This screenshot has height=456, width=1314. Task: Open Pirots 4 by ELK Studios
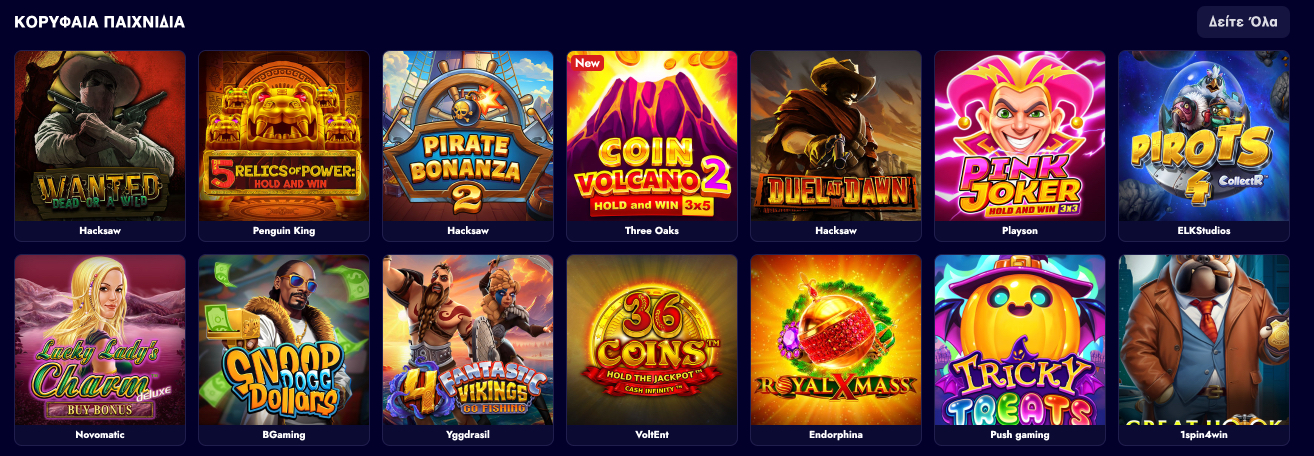tap(1204, 136)
